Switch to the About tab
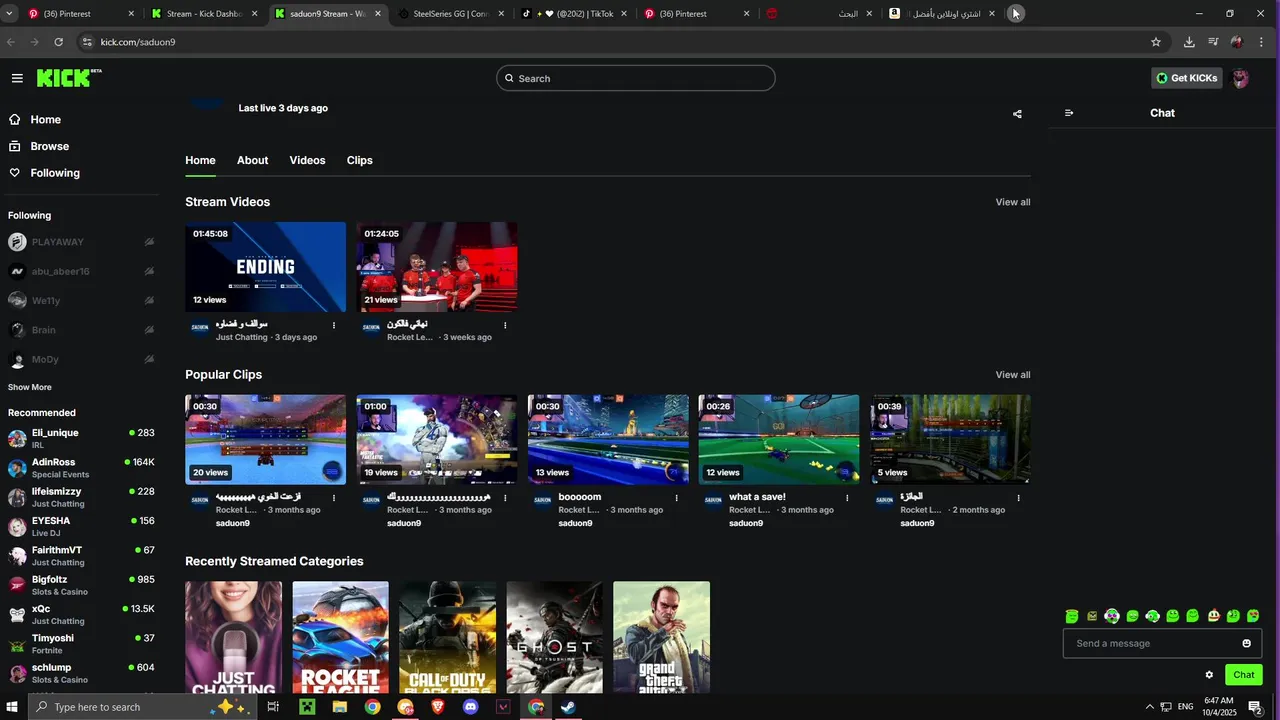This screenshot has width=1280, height=720. pyautogui.click(x=252, y=160)
